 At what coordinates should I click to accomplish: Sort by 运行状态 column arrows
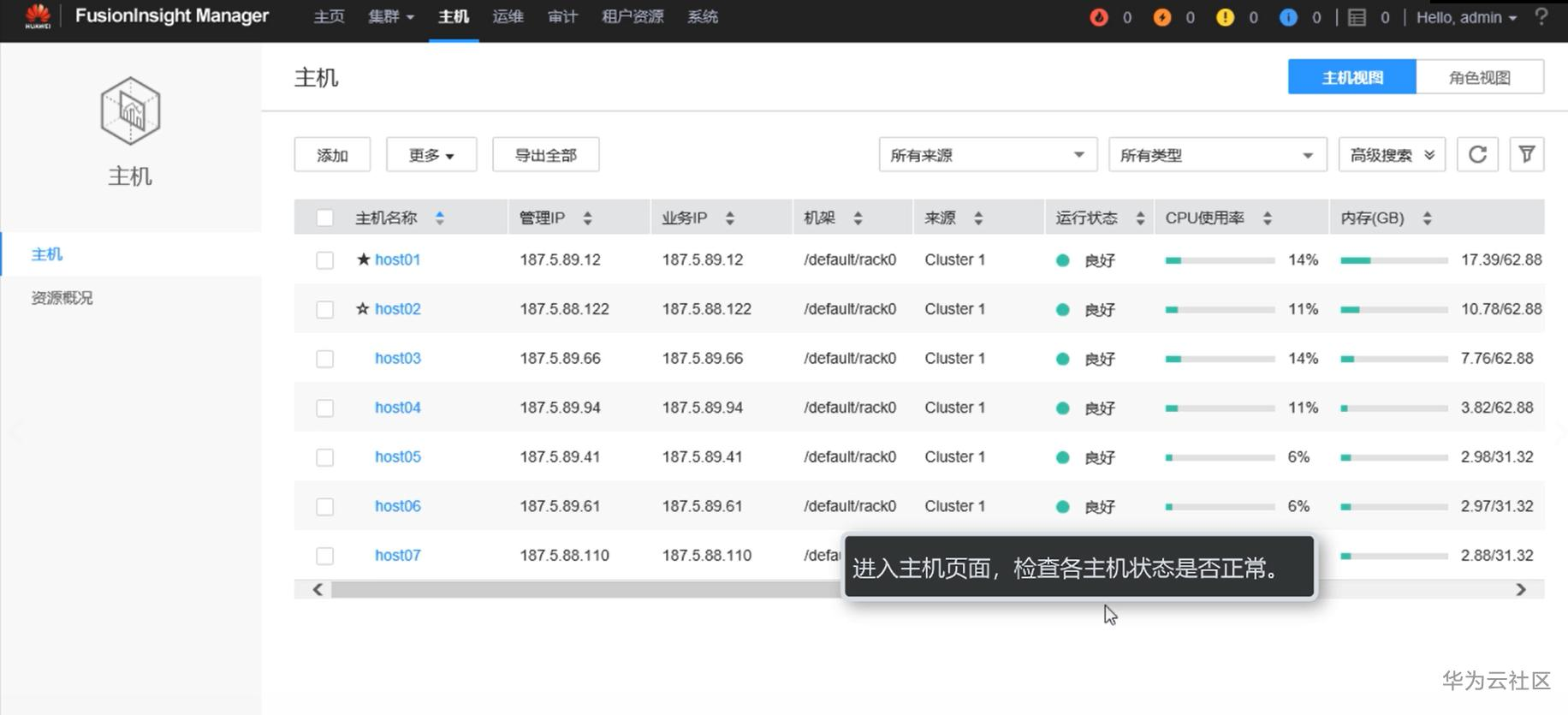pos(1140,218)
